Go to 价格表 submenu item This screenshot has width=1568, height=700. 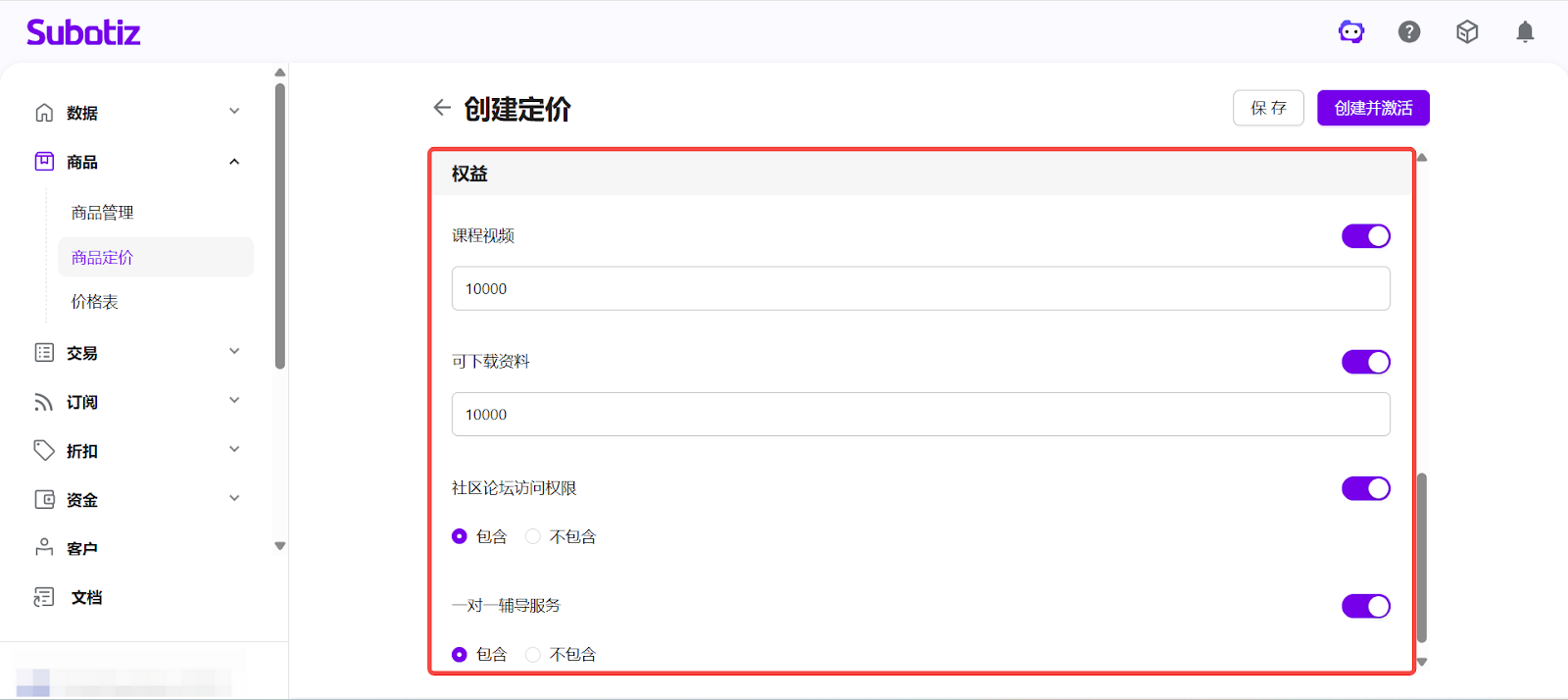tap(95, 302)
